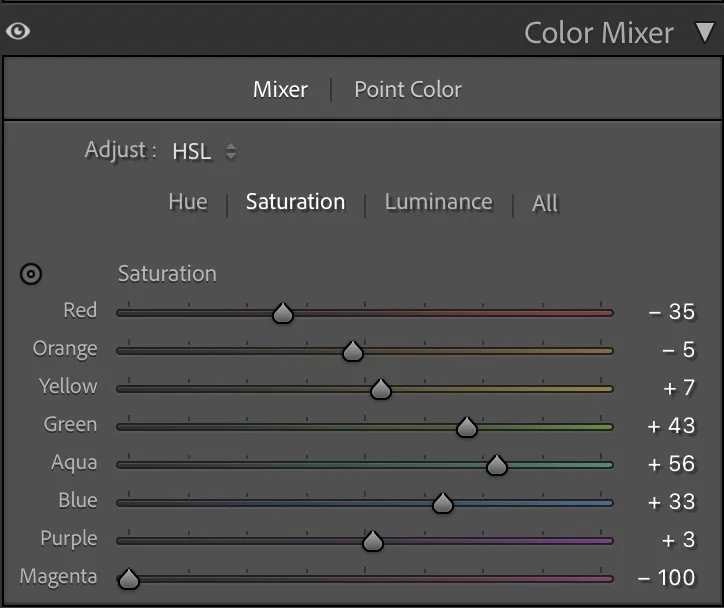Screen dimensions: 724x608
Task: Click the Orange saturation slider handle
Action: (353, 351)
